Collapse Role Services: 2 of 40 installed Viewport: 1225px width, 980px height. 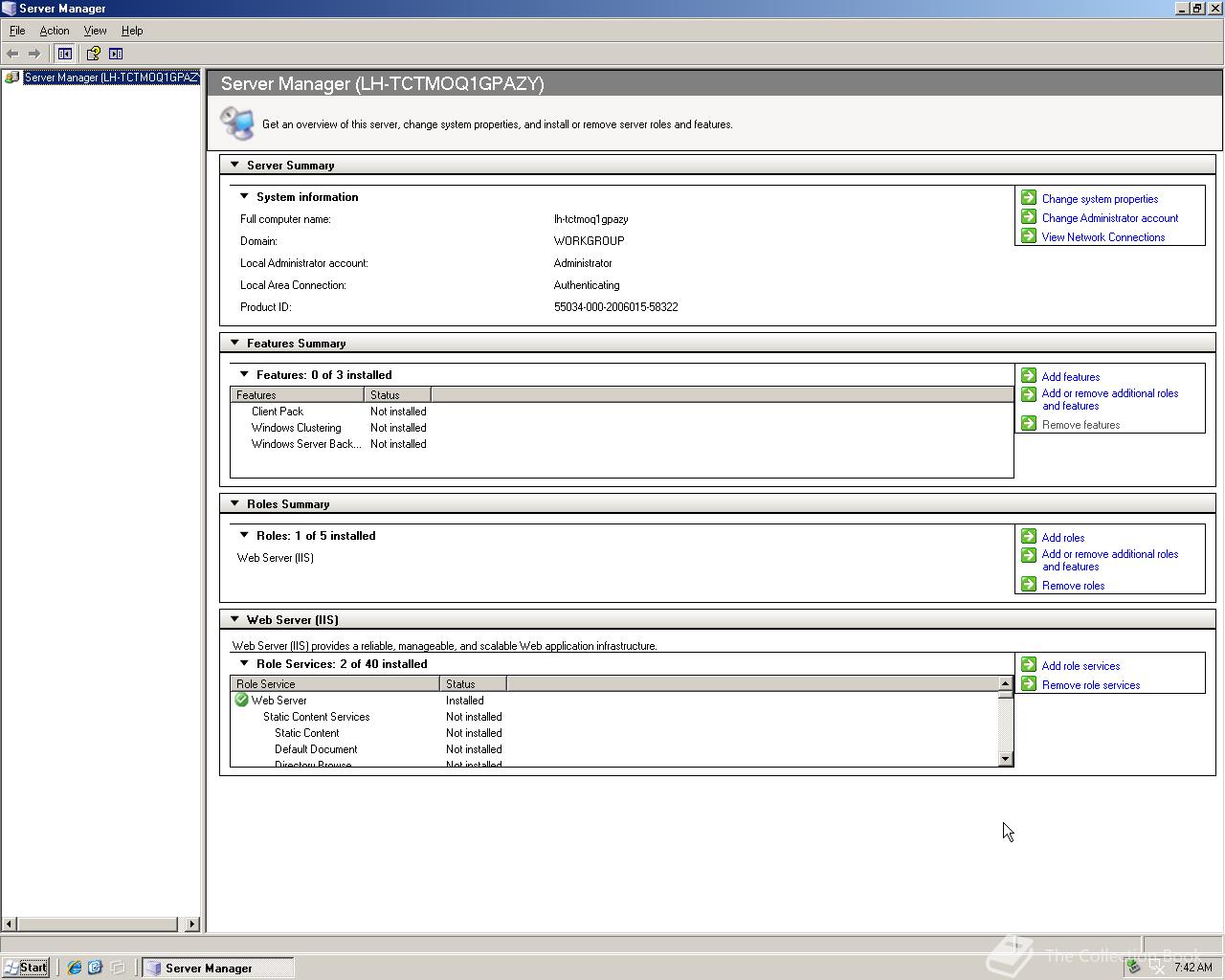coord(244,663)
